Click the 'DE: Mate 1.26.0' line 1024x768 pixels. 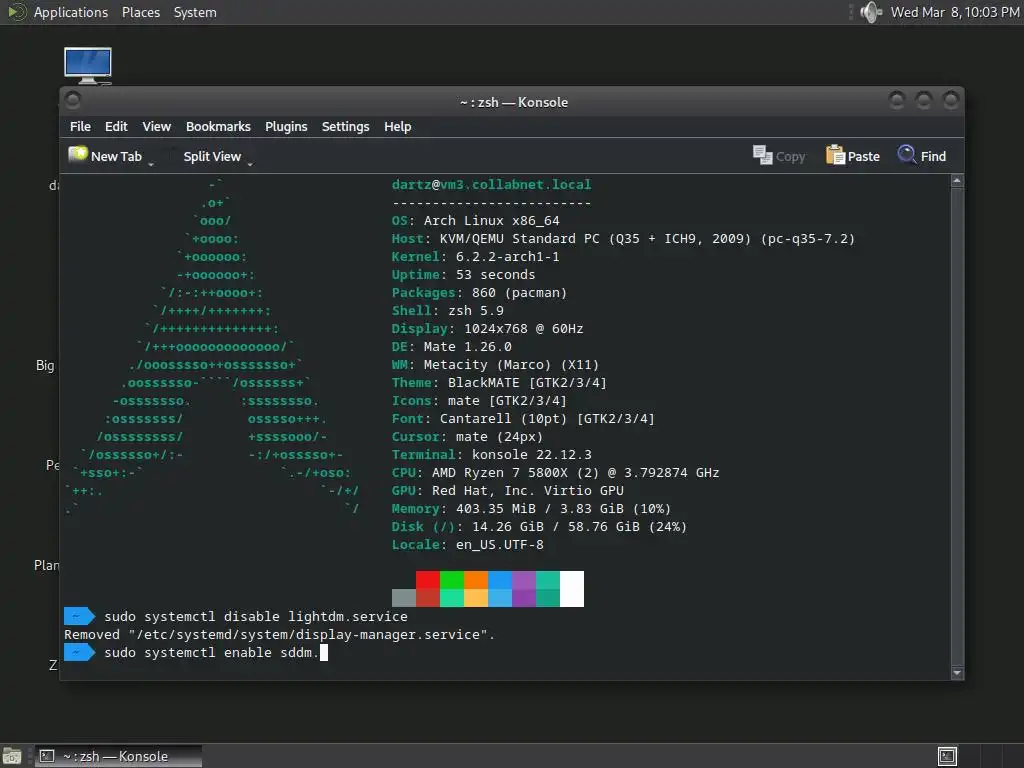(451, 347)
